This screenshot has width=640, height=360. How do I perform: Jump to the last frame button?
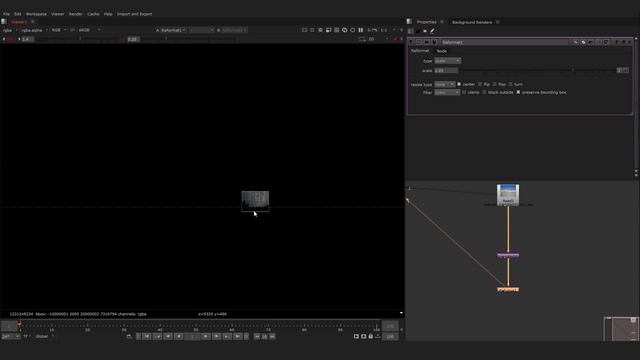coord(238,336)
